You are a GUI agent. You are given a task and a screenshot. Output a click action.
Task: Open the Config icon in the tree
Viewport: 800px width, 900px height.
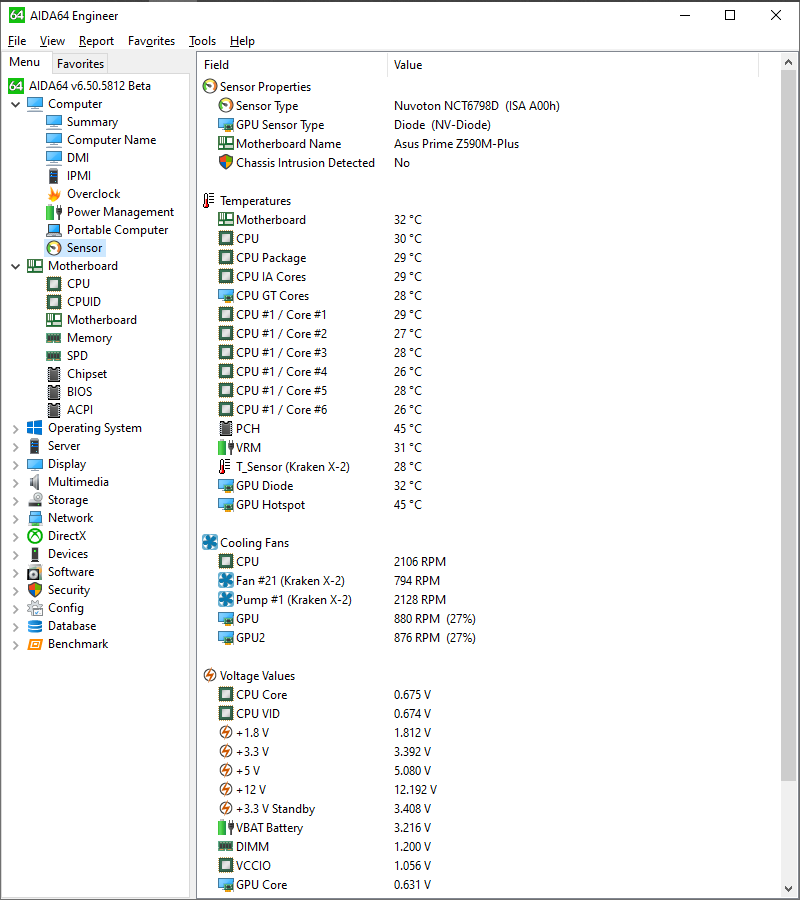coord(35,608)
